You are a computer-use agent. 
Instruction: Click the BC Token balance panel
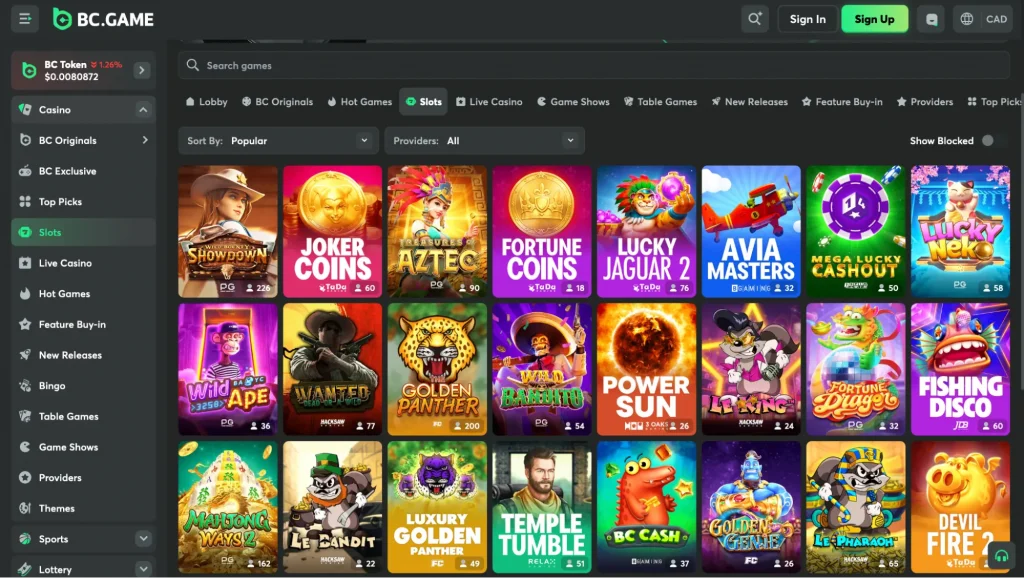80,70
